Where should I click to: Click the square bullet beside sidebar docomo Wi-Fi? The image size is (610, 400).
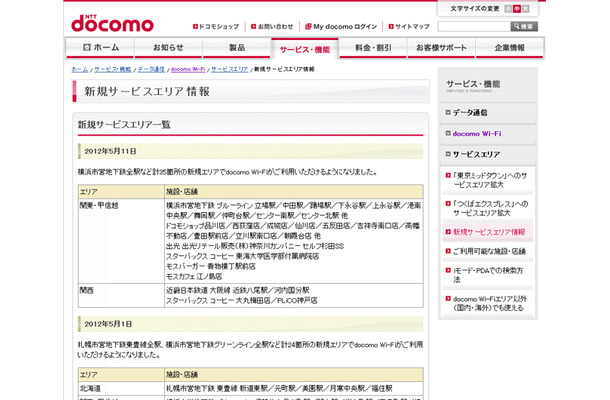pyautogui.click(x=448, y=133)
